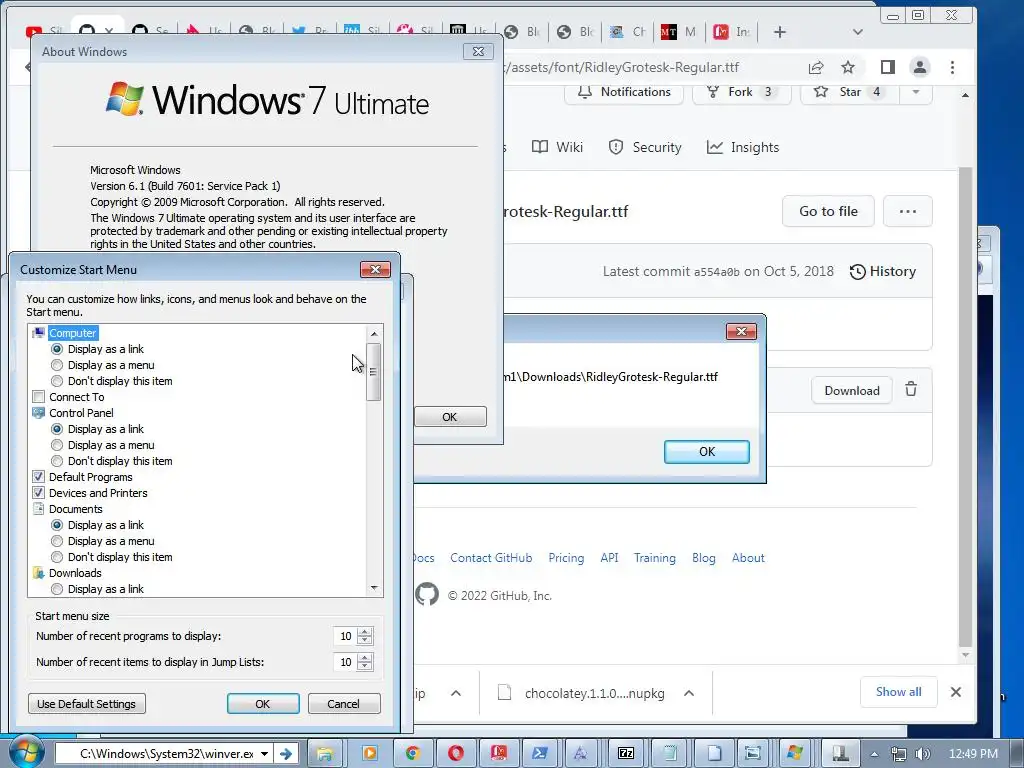Open the Wiki repository tab
Screen dimensions: 1024x768
557,147
